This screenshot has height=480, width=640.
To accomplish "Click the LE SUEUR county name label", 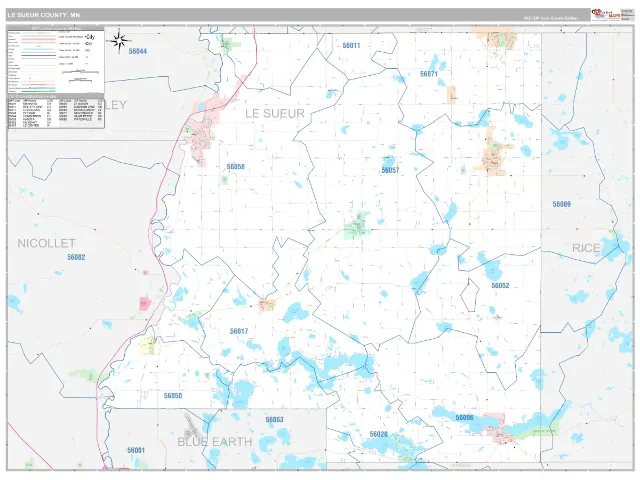I will (x=275, y=113).
